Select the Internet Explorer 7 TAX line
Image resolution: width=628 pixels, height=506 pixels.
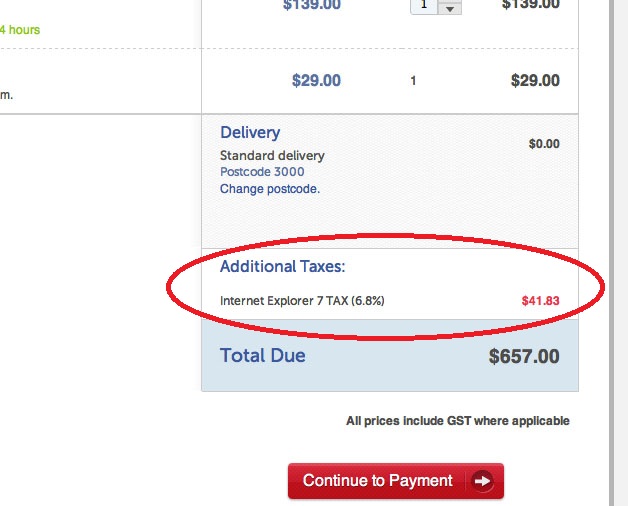pyautogui.click(x=302, y=300)
